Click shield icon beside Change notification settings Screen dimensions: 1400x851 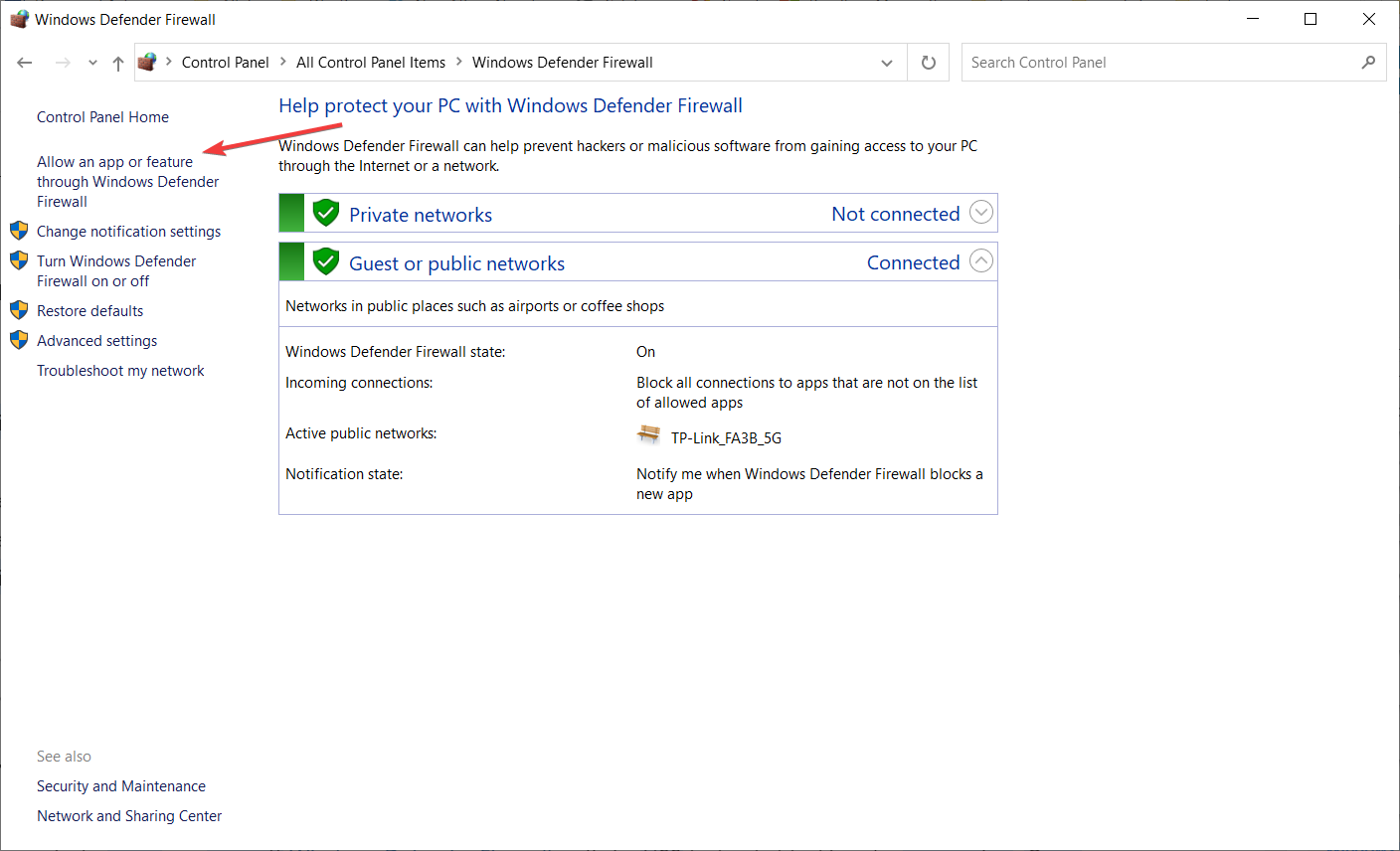pyautogui.click(x=19, y=231)
